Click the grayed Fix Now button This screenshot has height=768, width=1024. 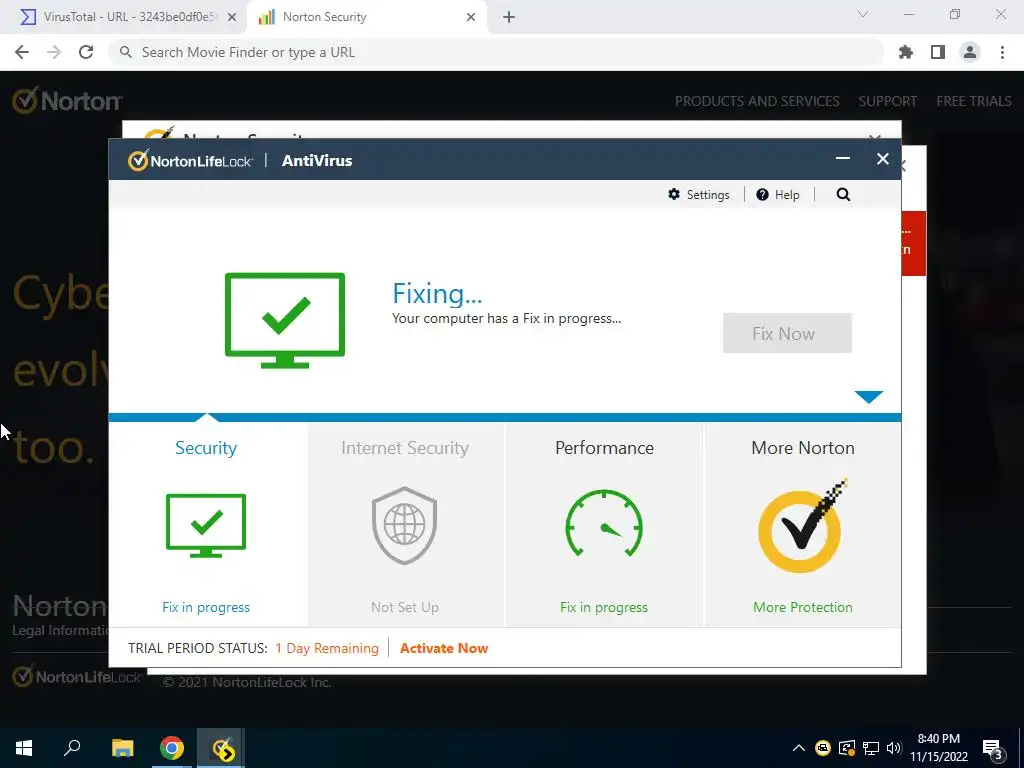click(787, 333)
